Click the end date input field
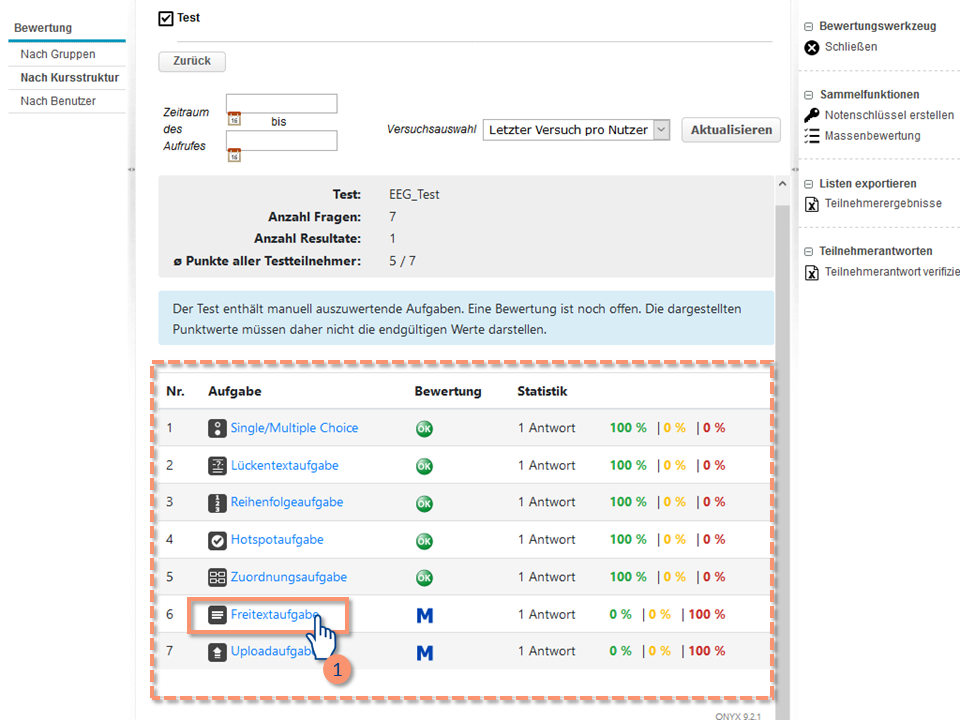The image size is (960, 720). pos(282,141)
